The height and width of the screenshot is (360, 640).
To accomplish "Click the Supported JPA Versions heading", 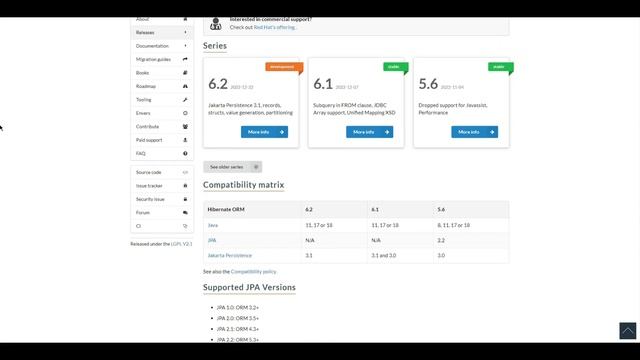I will pyautogui.click(x=249, y=287).
